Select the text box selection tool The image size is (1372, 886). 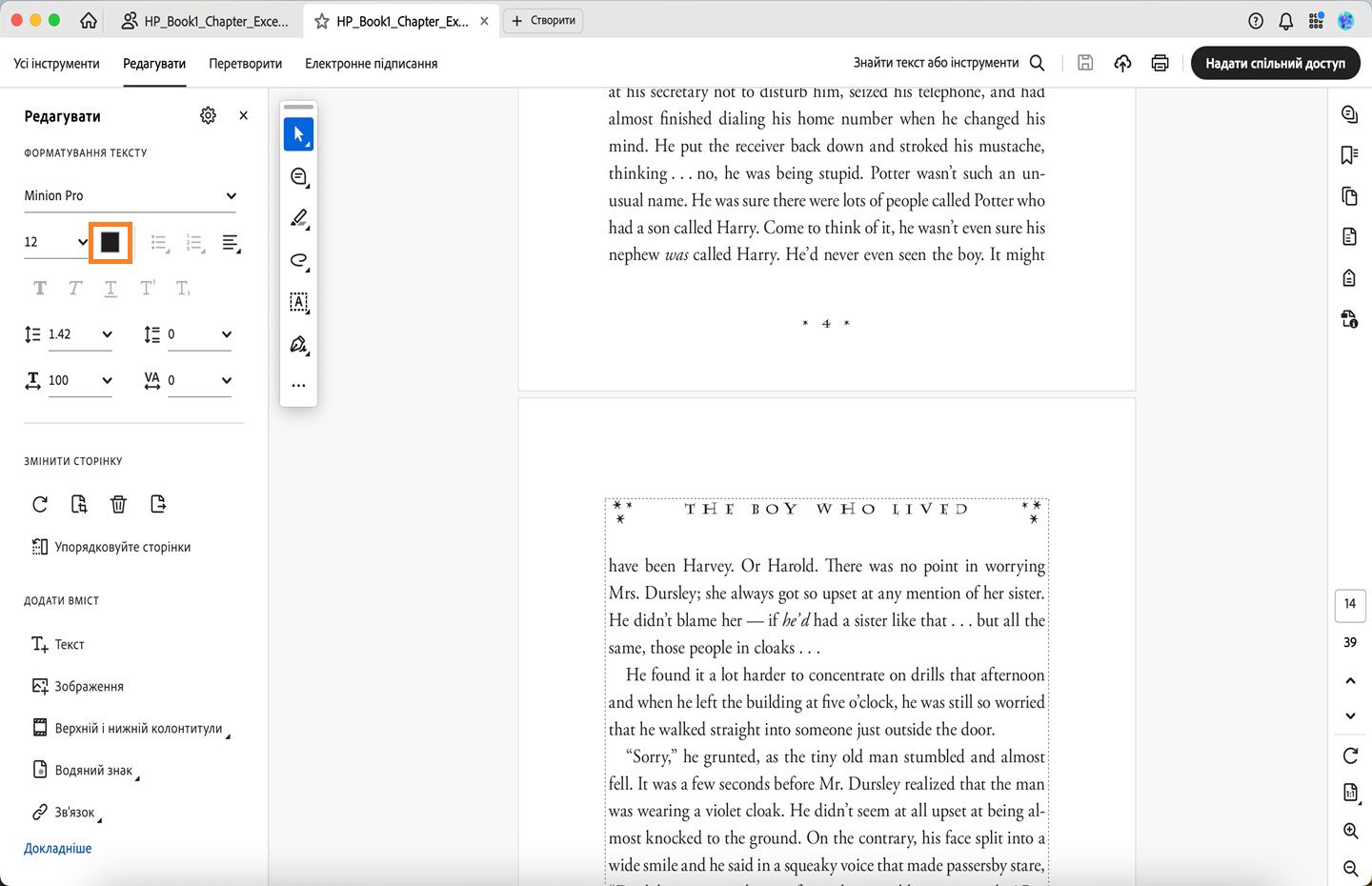click(x=298, y=302)
